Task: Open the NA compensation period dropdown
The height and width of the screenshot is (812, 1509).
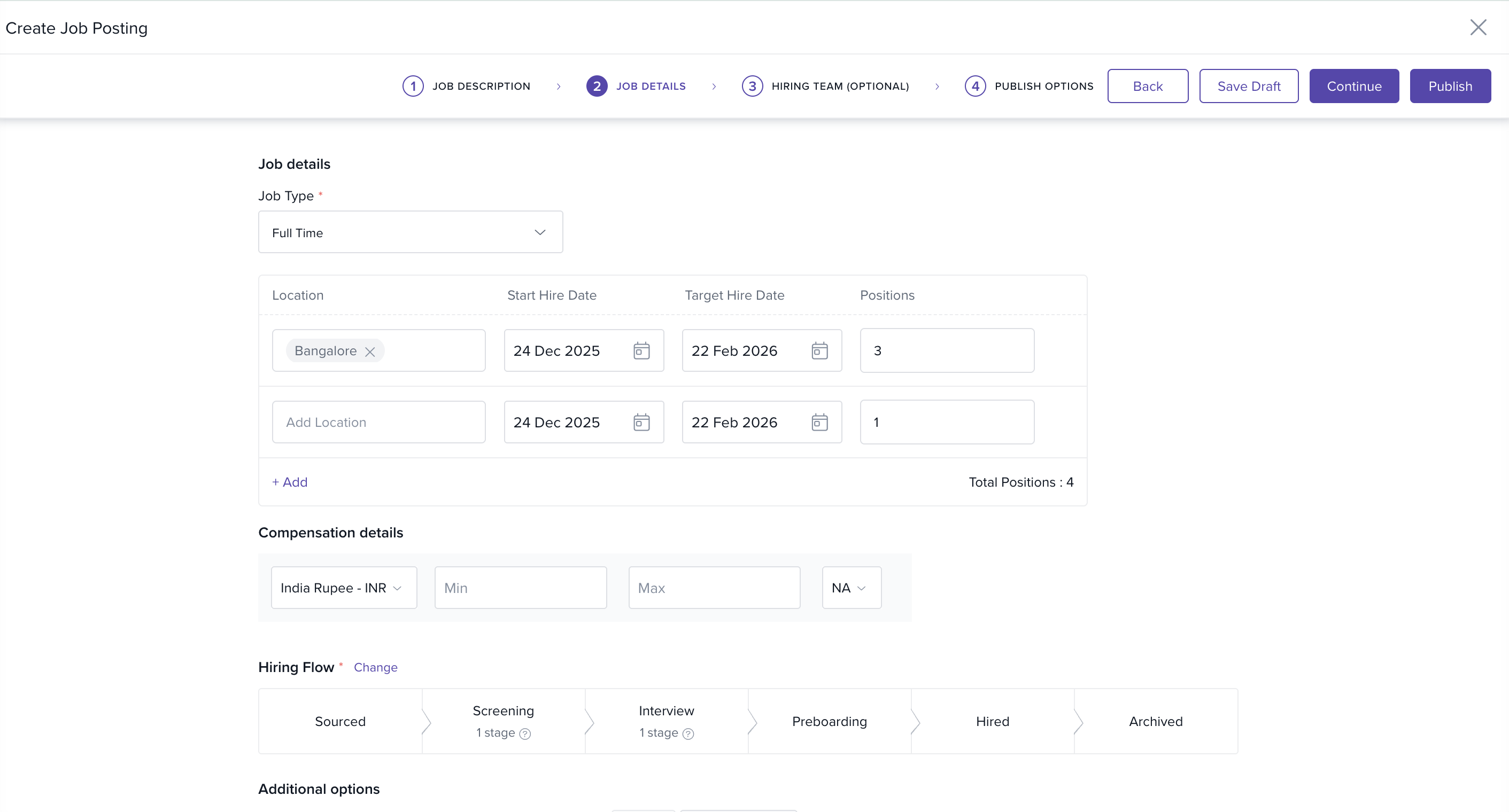Action: pos(850,588)
